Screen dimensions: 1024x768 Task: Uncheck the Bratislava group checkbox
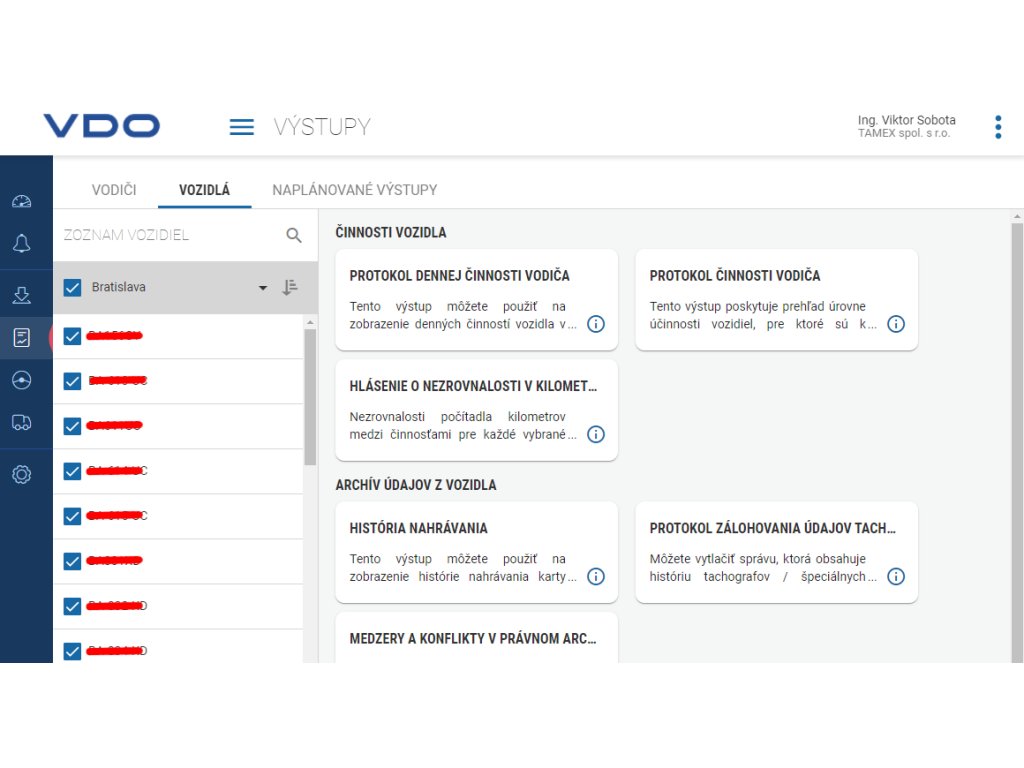point(72,287)
